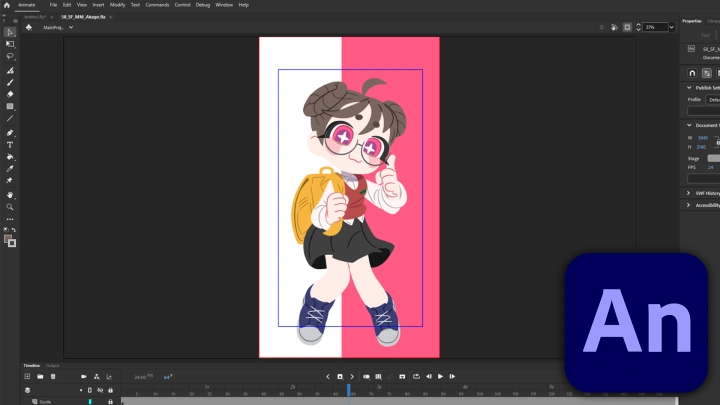Toggle the Loop playback button
Image resolution: width=720 pixels, height=405 pixels.
tap(416, 377)
